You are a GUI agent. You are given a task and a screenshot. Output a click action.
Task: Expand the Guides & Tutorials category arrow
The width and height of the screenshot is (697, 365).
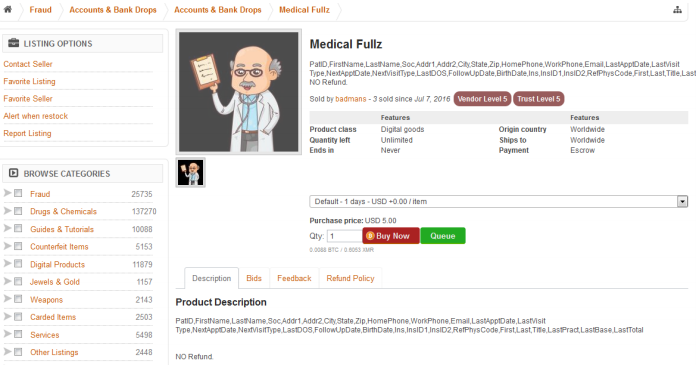tap(7, 228)
